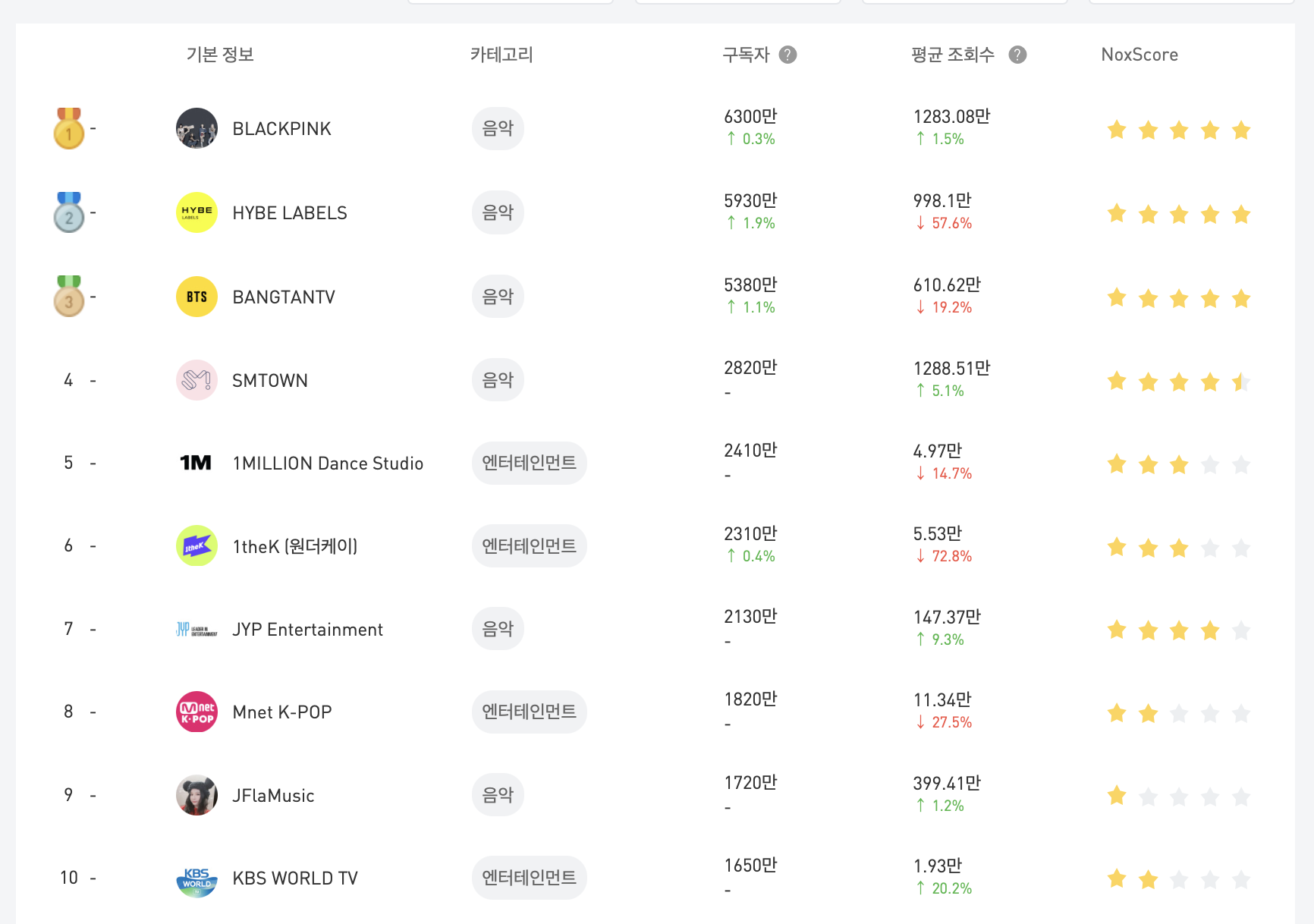Click gold first-place medal icon
This screenshot has height=924, width=1314.
point(68,128)
